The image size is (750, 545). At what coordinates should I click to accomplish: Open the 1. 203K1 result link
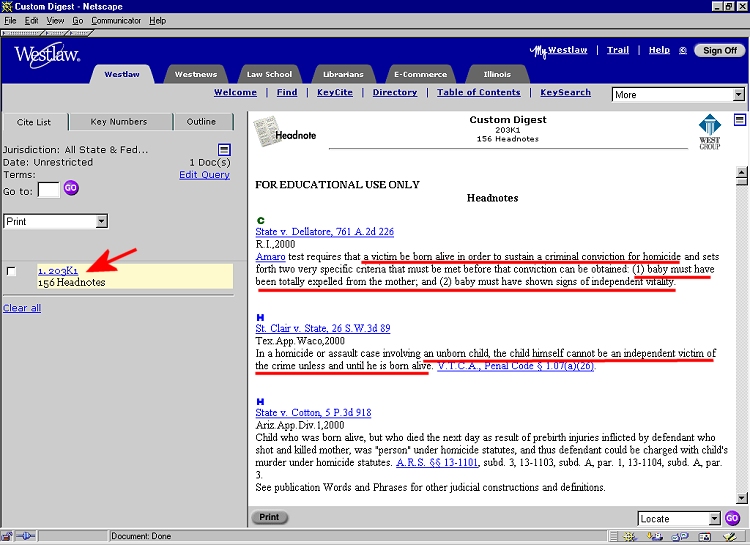[x=58, y=270]
